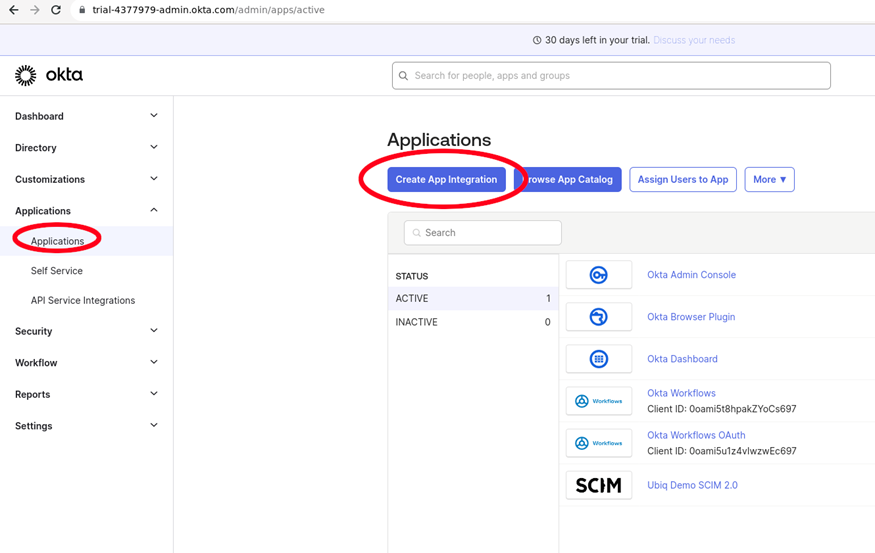Go forward with browser forward arrow
The width and height of the screenshot is (875, 553).
click(35, 10)
